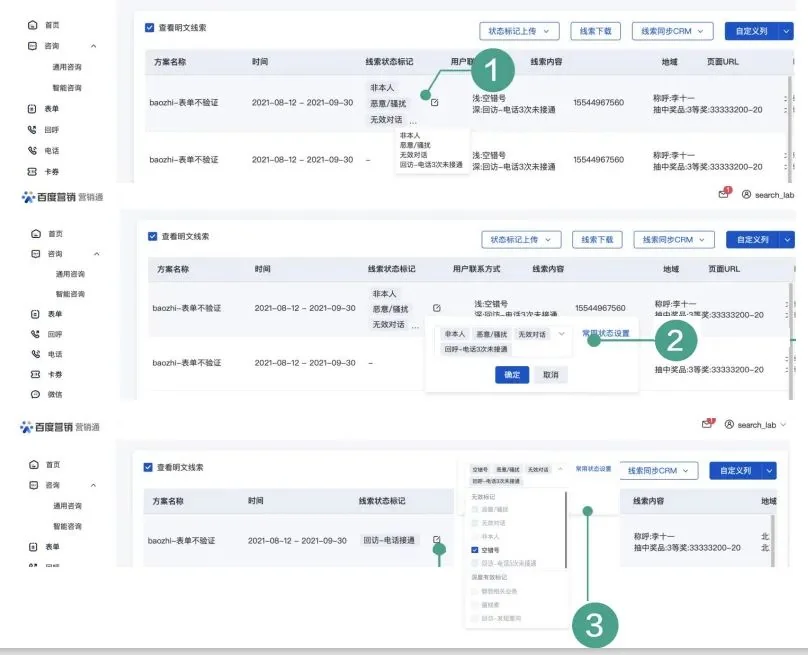Toggle 查看明文线索 checkbox in bottom screenshot

(148, 467)
